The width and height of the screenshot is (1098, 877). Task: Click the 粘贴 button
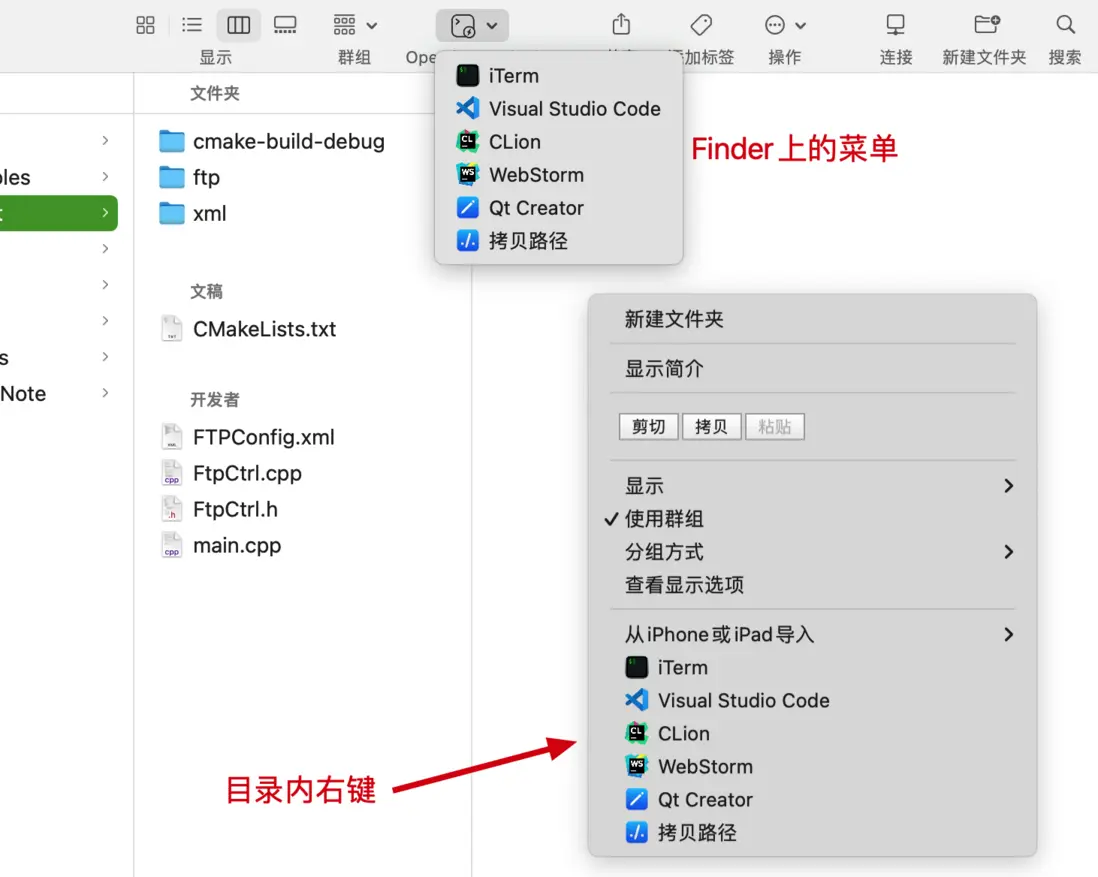[774, 427]
